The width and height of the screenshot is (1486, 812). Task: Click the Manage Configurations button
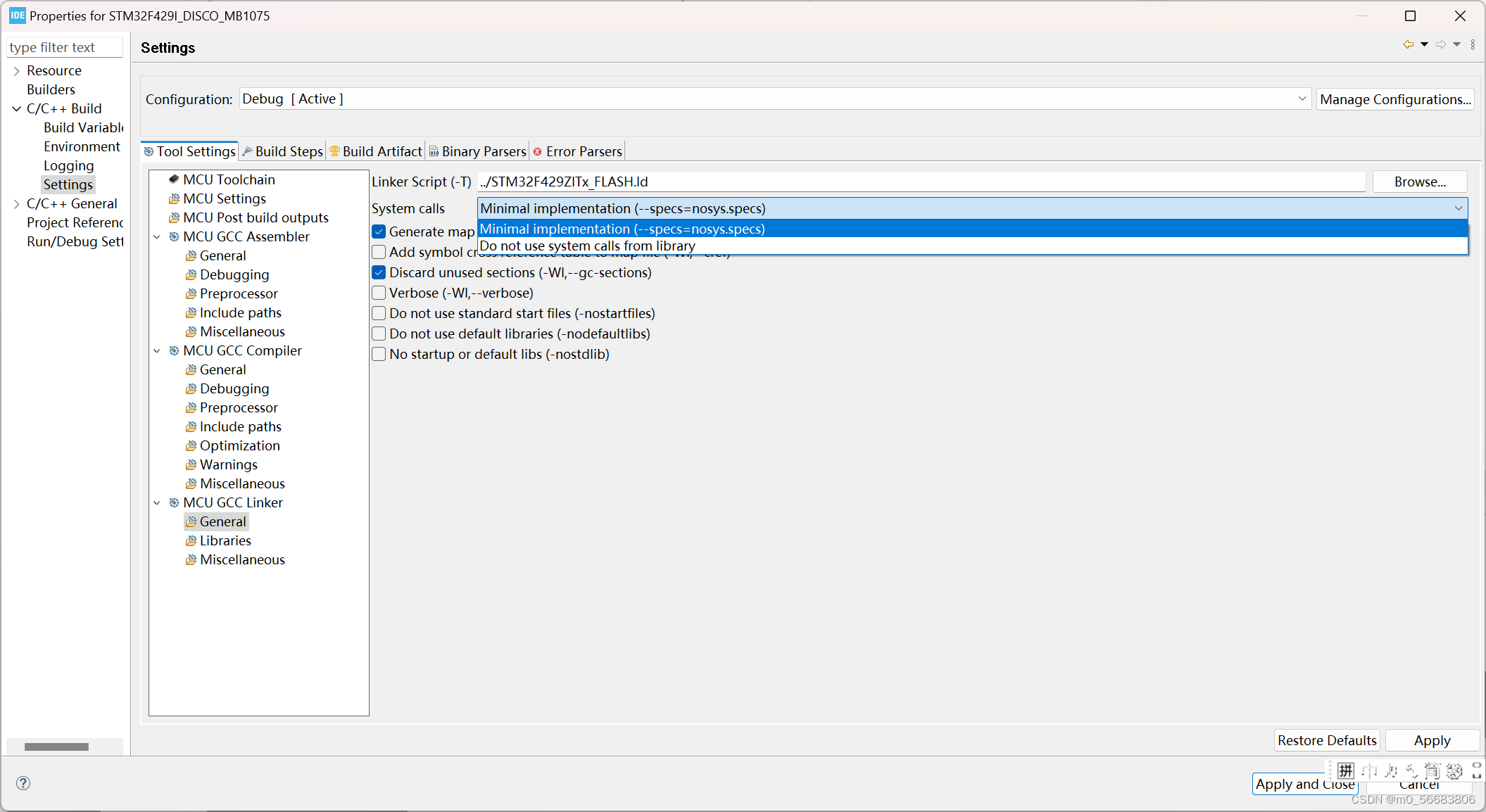(x=1395, y=99)
